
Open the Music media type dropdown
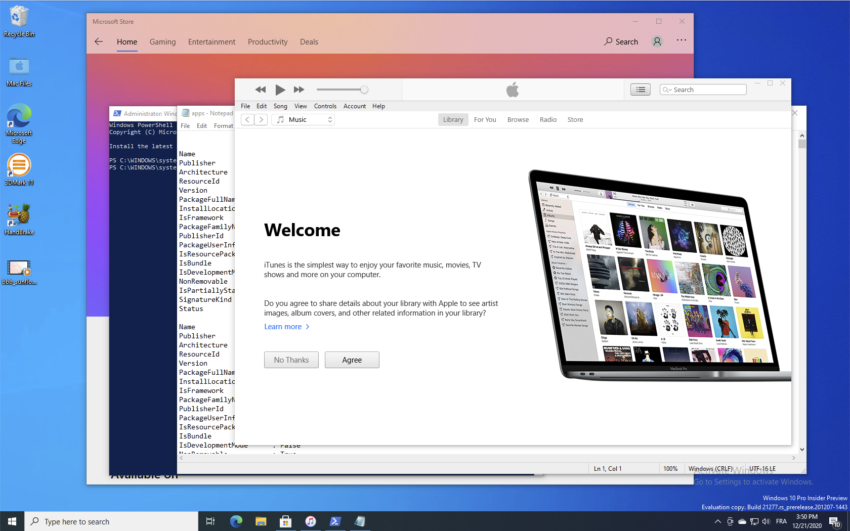pyautogui.click(x=304, y=120)
